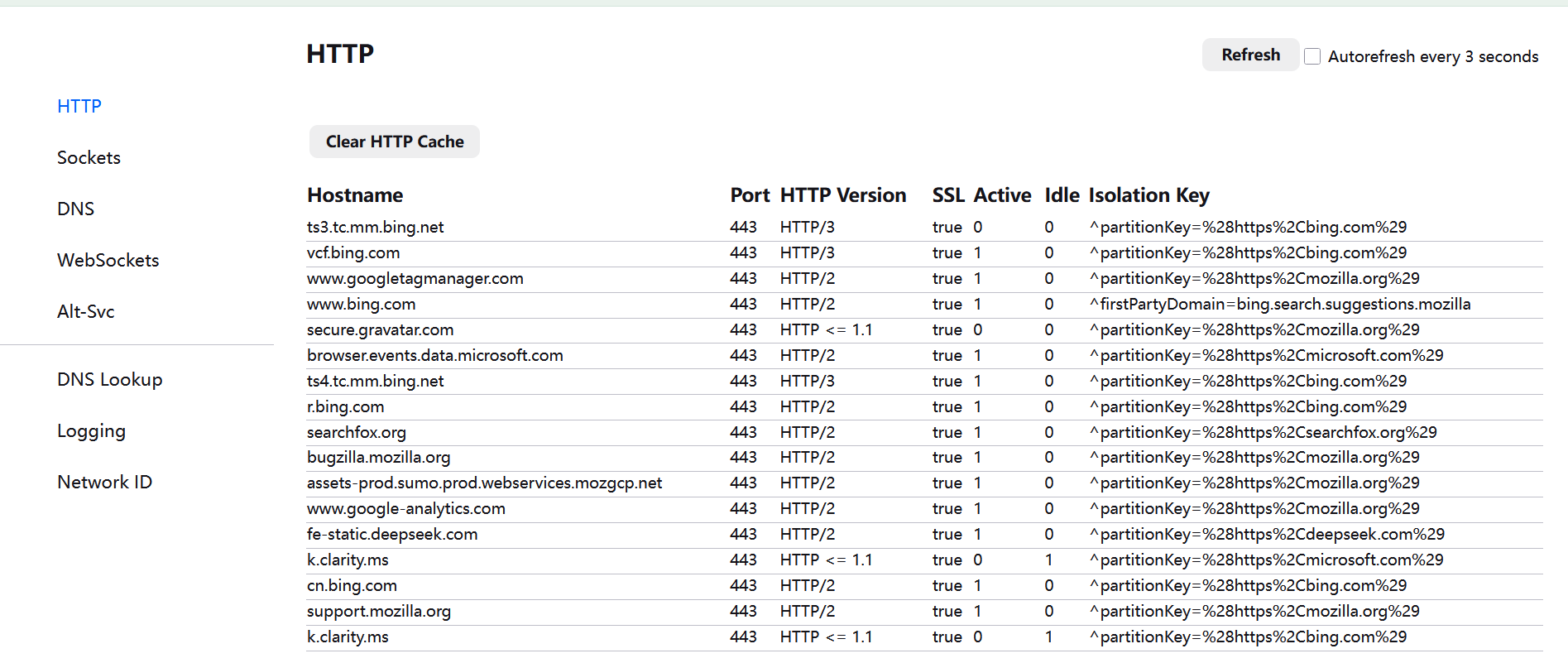Click the cn.bing.com hostname
Viewport: 1568px width, 663px height.
[x=352, y=585]
